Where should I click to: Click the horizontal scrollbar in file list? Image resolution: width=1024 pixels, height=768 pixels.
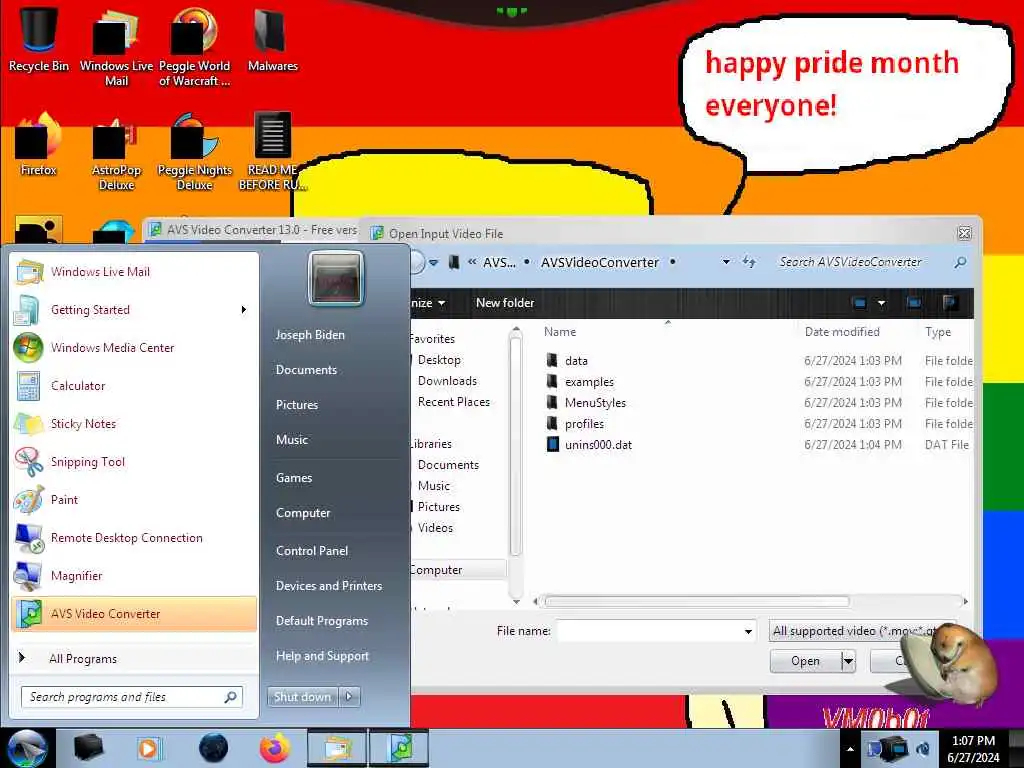697,601
